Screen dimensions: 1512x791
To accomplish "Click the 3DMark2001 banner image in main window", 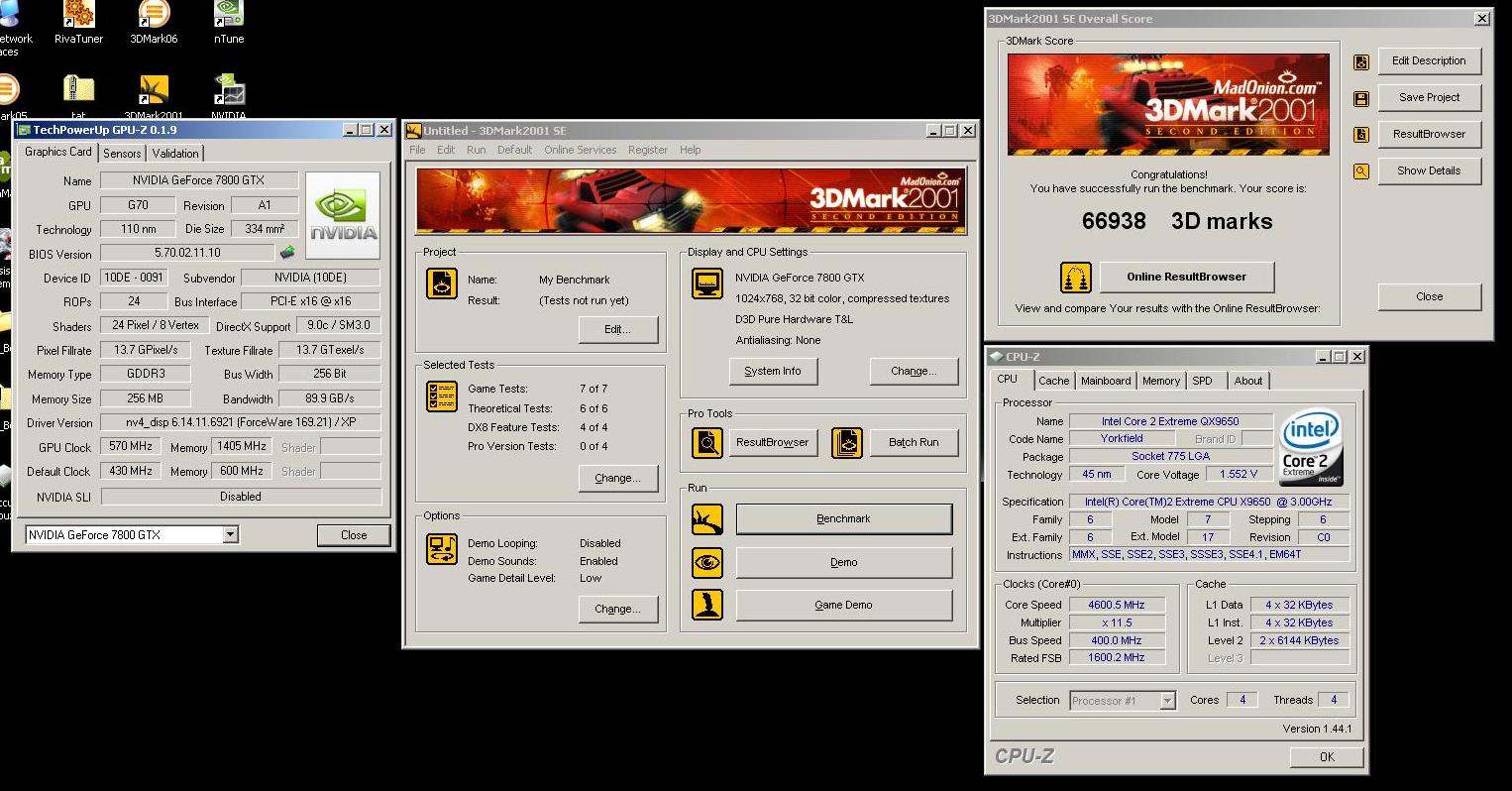I will coord(692,201).
